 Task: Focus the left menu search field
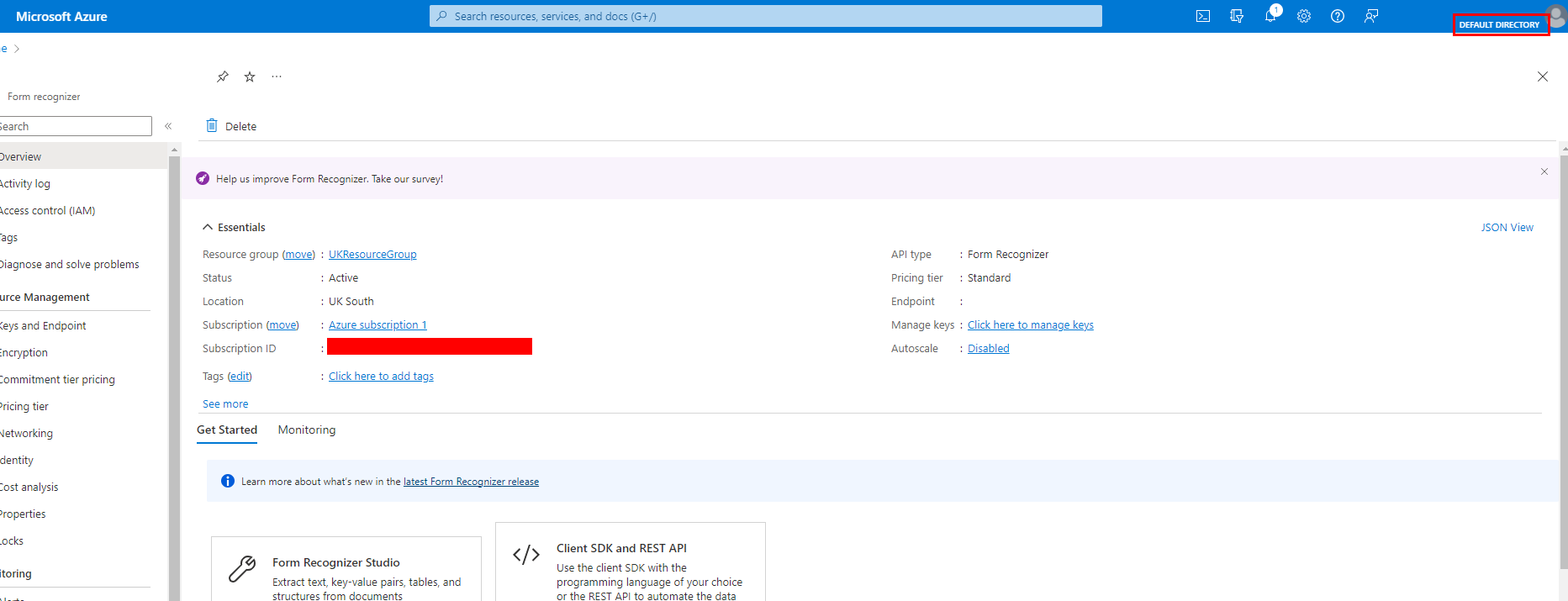point(76,126)
